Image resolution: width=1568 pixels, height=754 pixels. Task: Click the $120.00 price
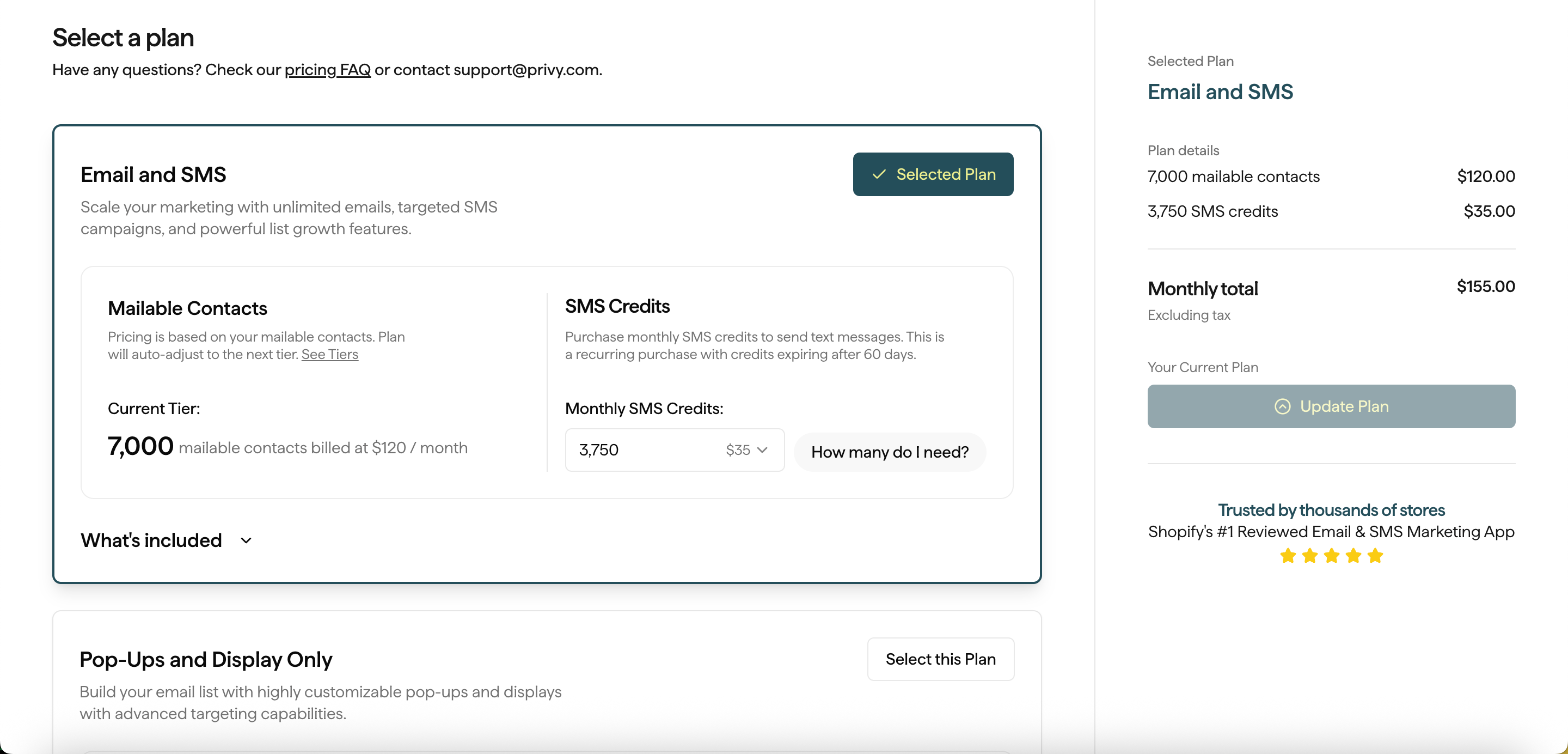1485,177
